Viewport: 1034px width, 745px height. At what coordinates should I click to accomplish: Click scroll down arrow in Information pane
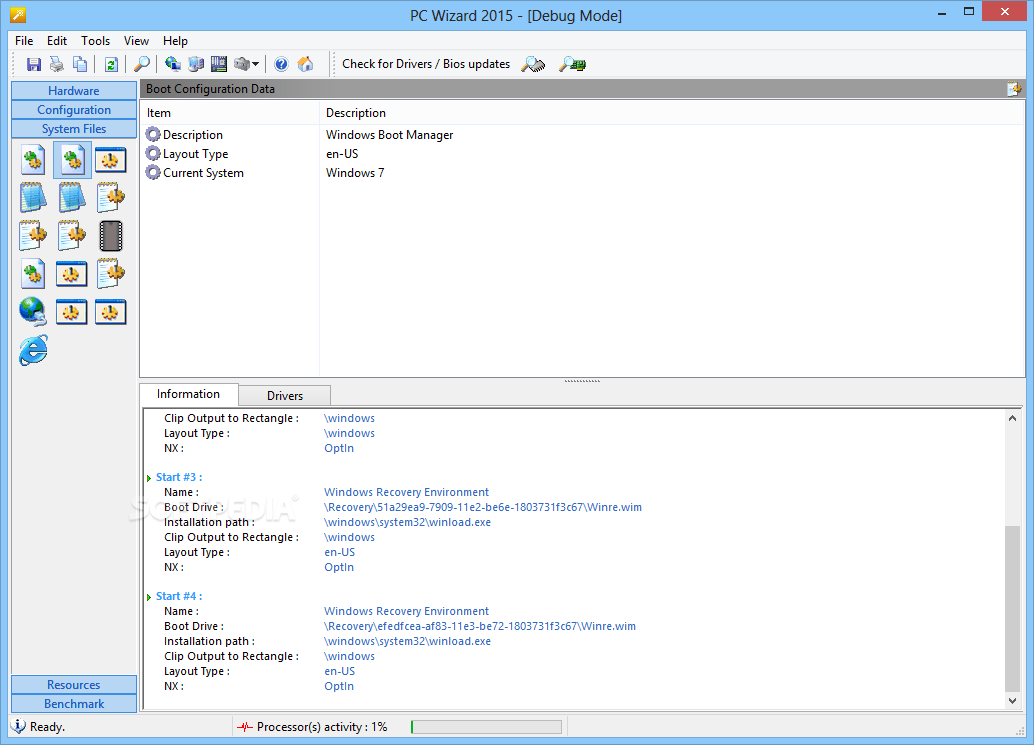point(1012,701)
